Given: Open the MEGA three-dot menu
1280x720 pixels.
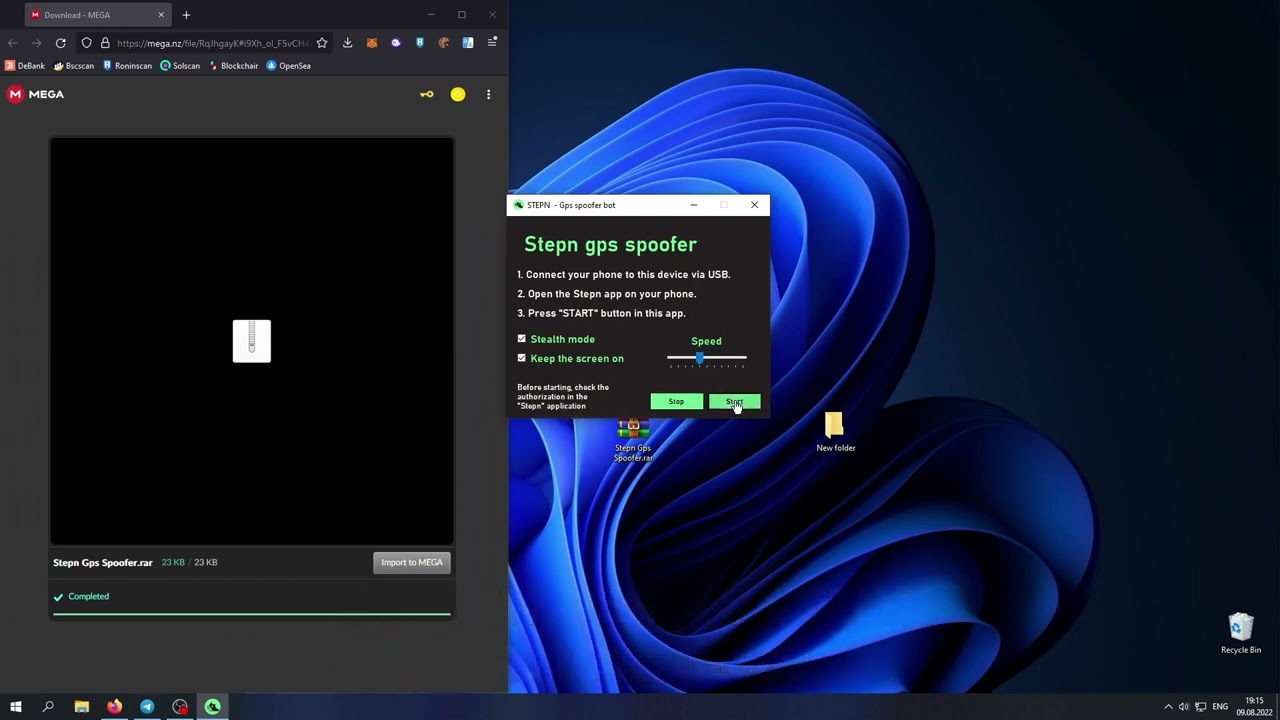Looking at the screenshot, I should click(488, 94).
